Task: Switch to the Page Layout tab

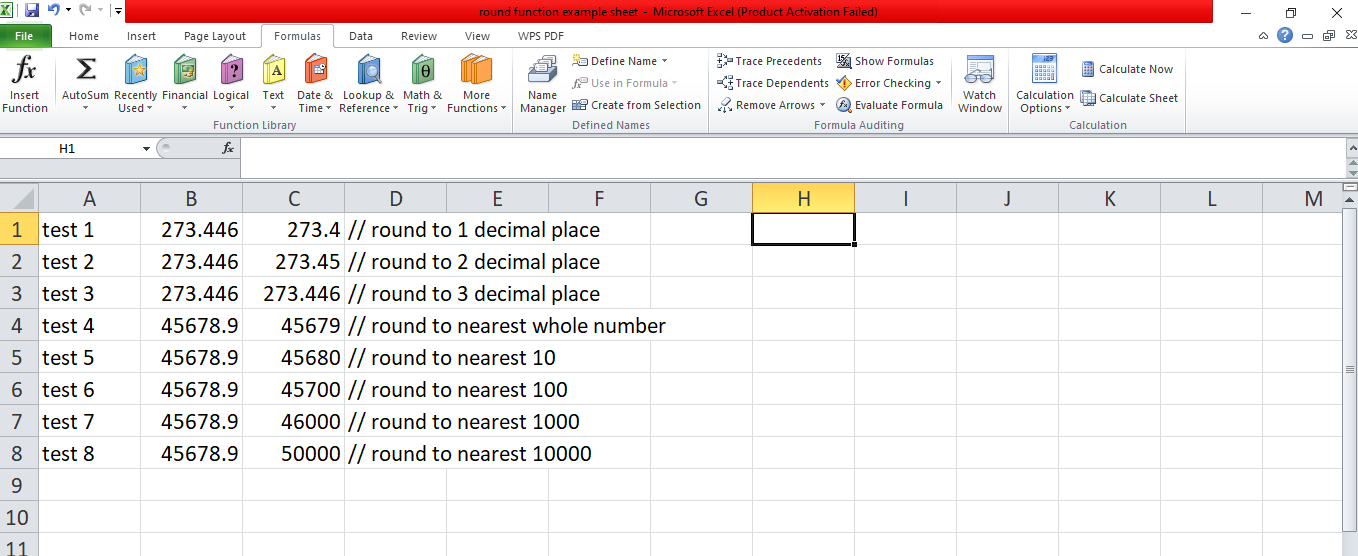Action: (215, 36)
